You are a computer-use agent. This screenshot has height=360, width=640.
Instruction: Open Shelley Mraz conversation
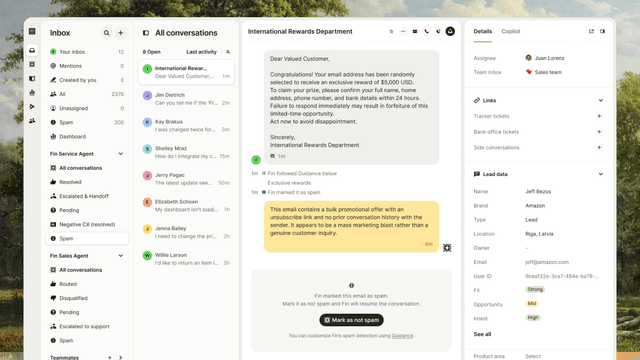[186, 152]
